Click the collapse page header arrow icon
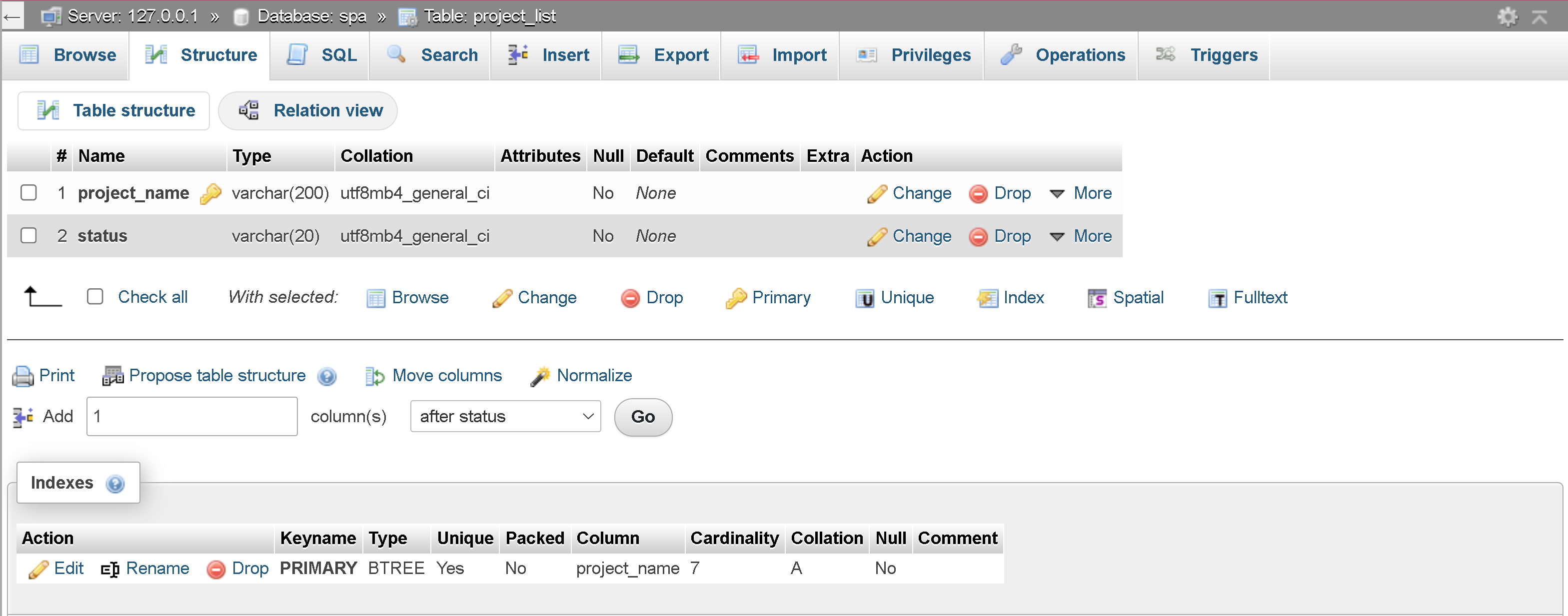This screenshot has height=616, width=1568. [x=1540, y=16]
